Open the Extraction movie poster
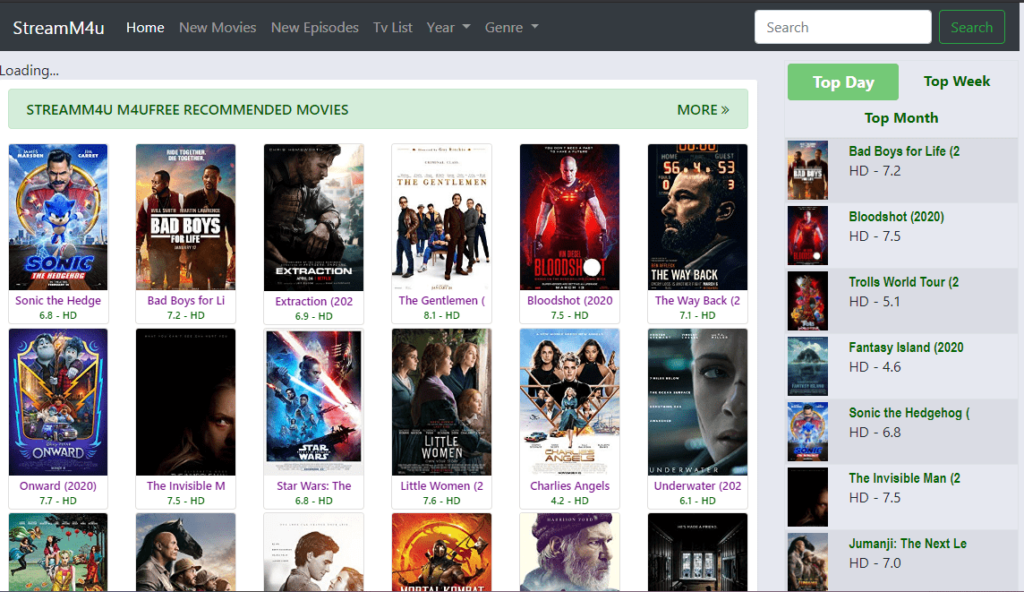Screen dimensions: 1024x592 click(x=313, y=218)
